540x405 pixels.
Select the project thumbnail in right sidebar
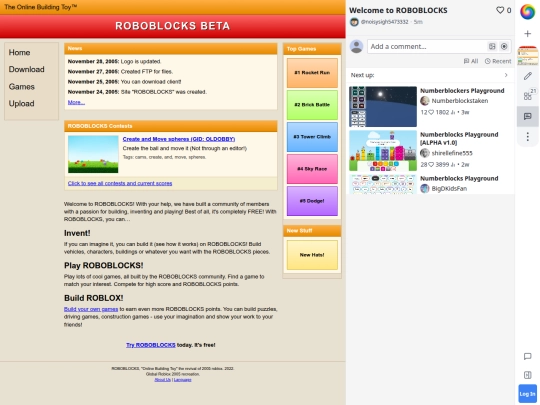pyautogui.click(x=527, y=55)
